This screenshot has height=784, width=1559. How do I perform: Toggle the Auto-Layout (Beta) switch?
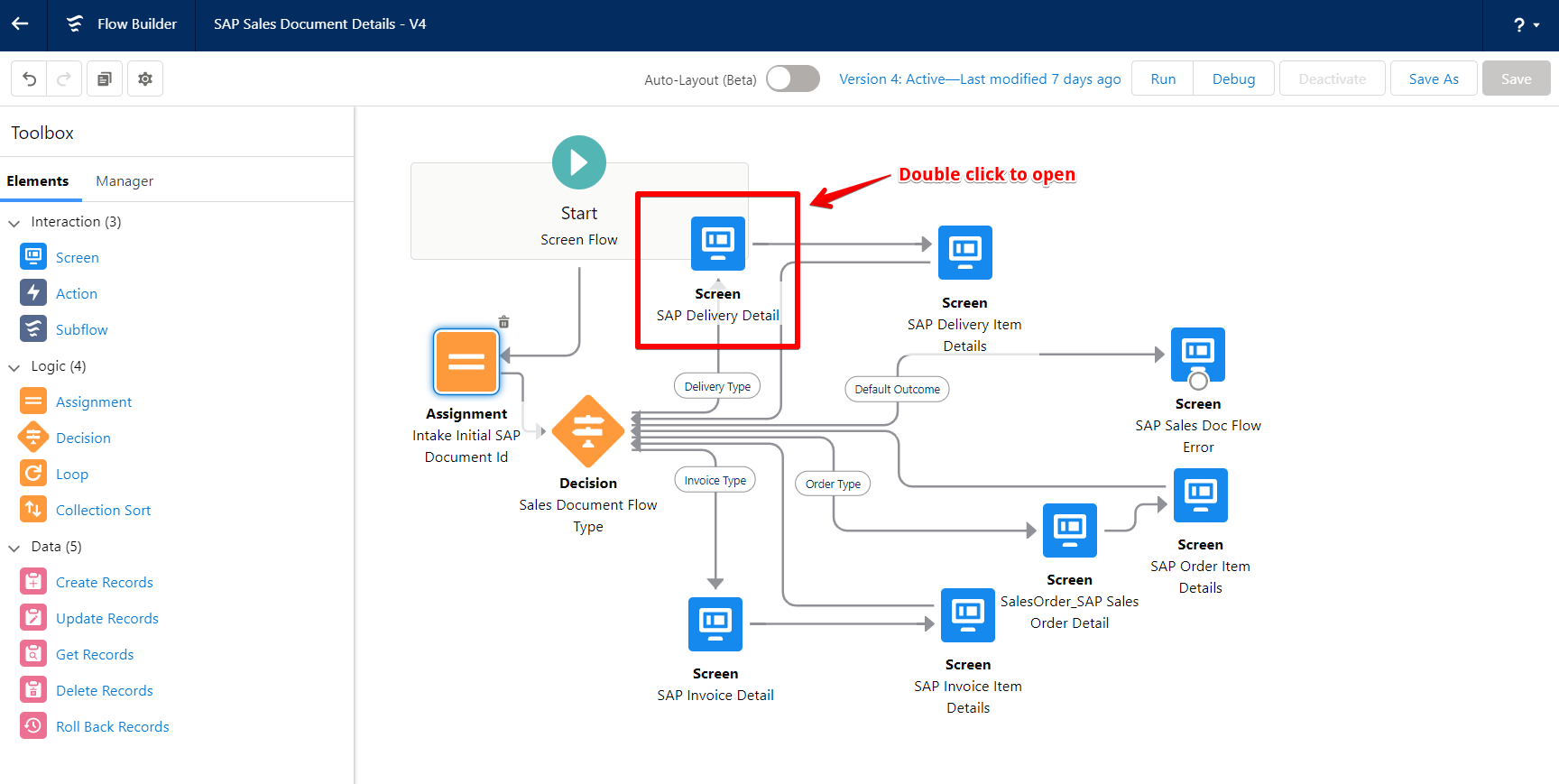(793, 78)
